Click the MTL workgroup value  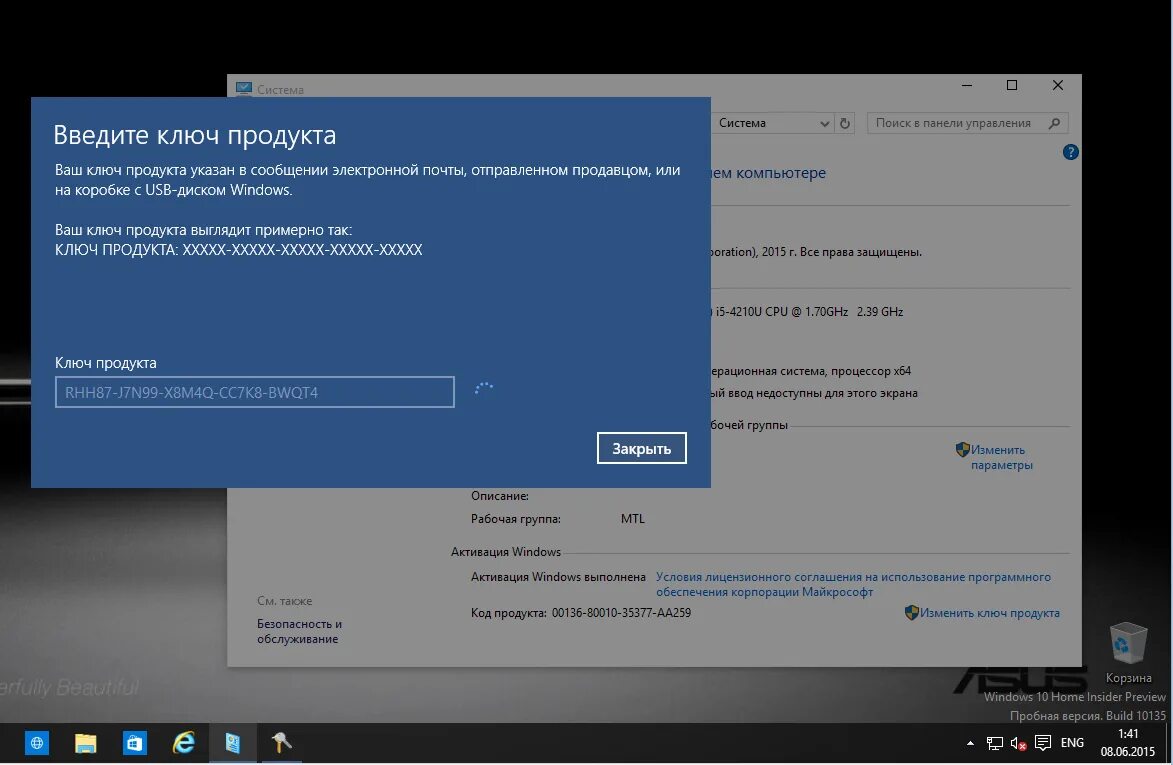click(x=632, y=518)
